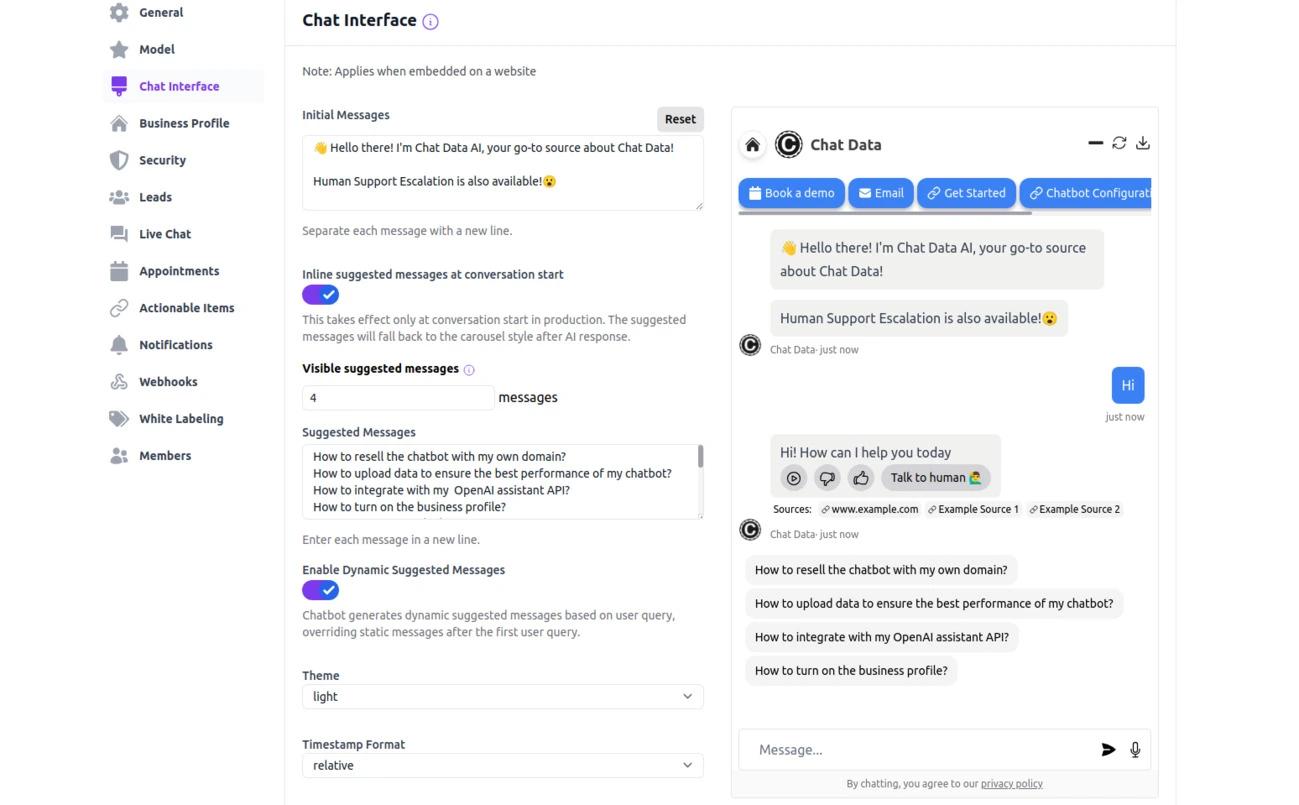Disable Dynamic Suggested Messages toggle

[x=321, y=590]
